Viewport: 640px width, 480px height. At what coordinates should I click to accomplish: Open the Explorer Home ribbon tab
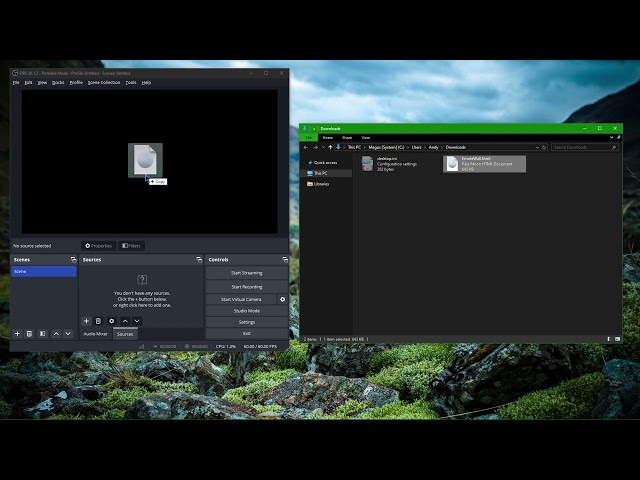tap(328, 138)
